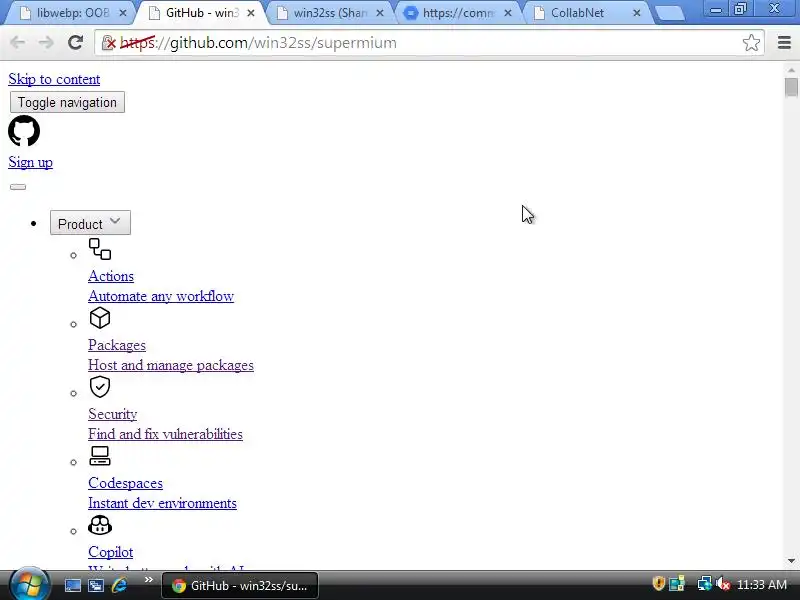This screenshot has width=800, height=600.
Task: Open the Chrome hamburger menu
Action: pyautogui.click(x=784, y=43)
